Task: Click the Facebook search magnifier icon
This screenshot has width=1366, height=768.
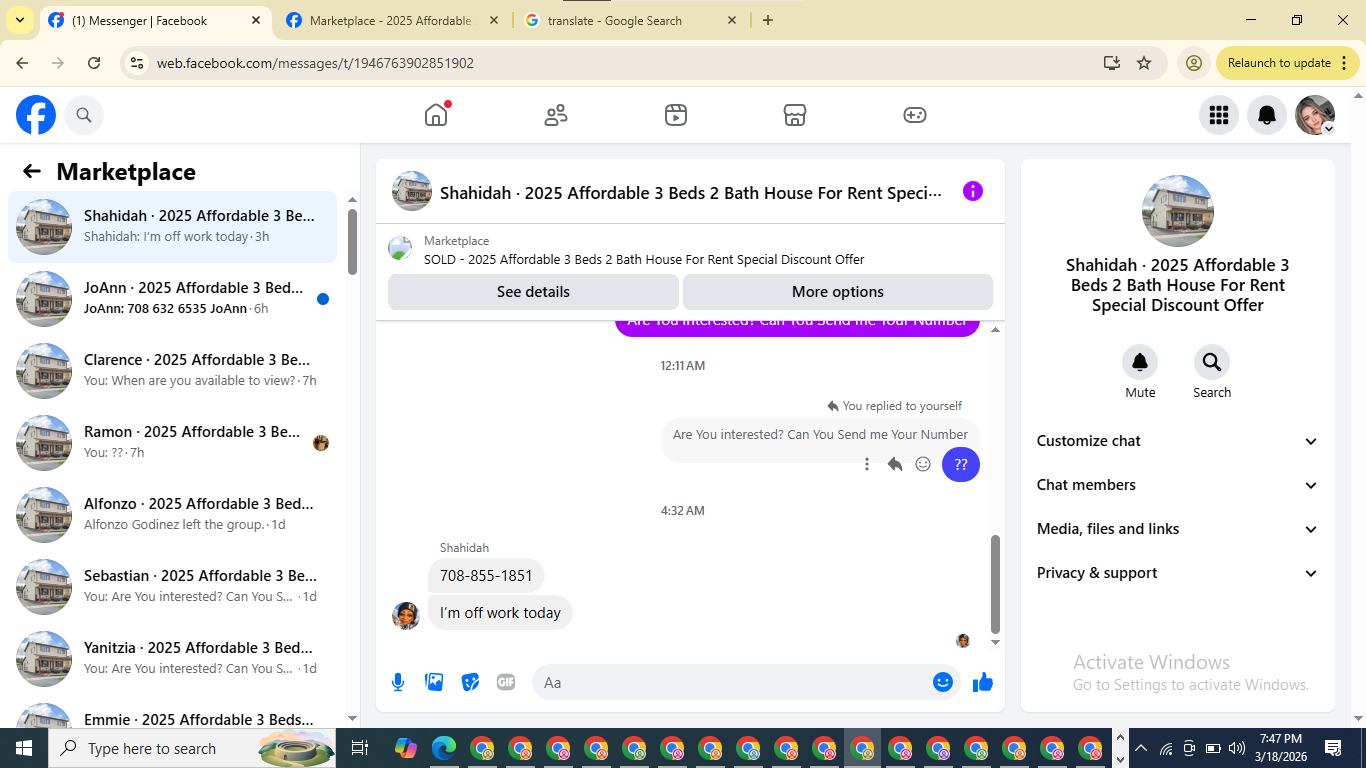Action: [x=84, y=115]
